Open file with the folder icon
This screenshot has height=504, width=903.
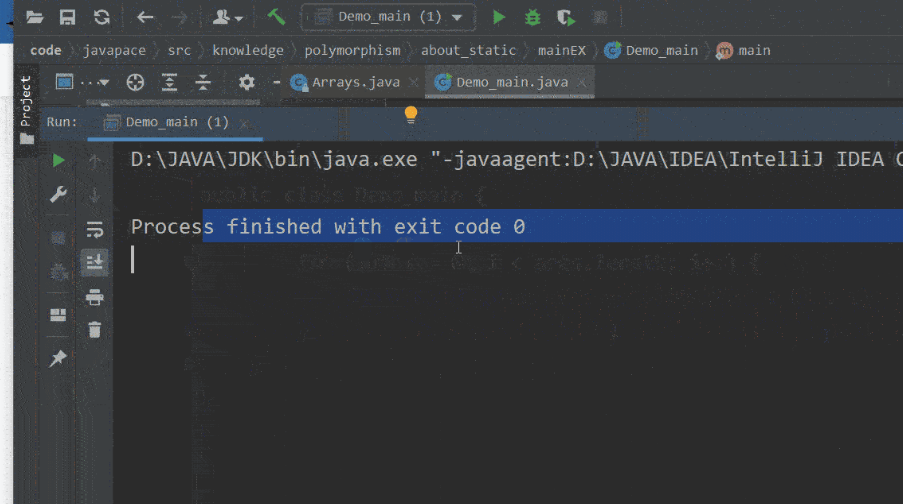[35, 17]
